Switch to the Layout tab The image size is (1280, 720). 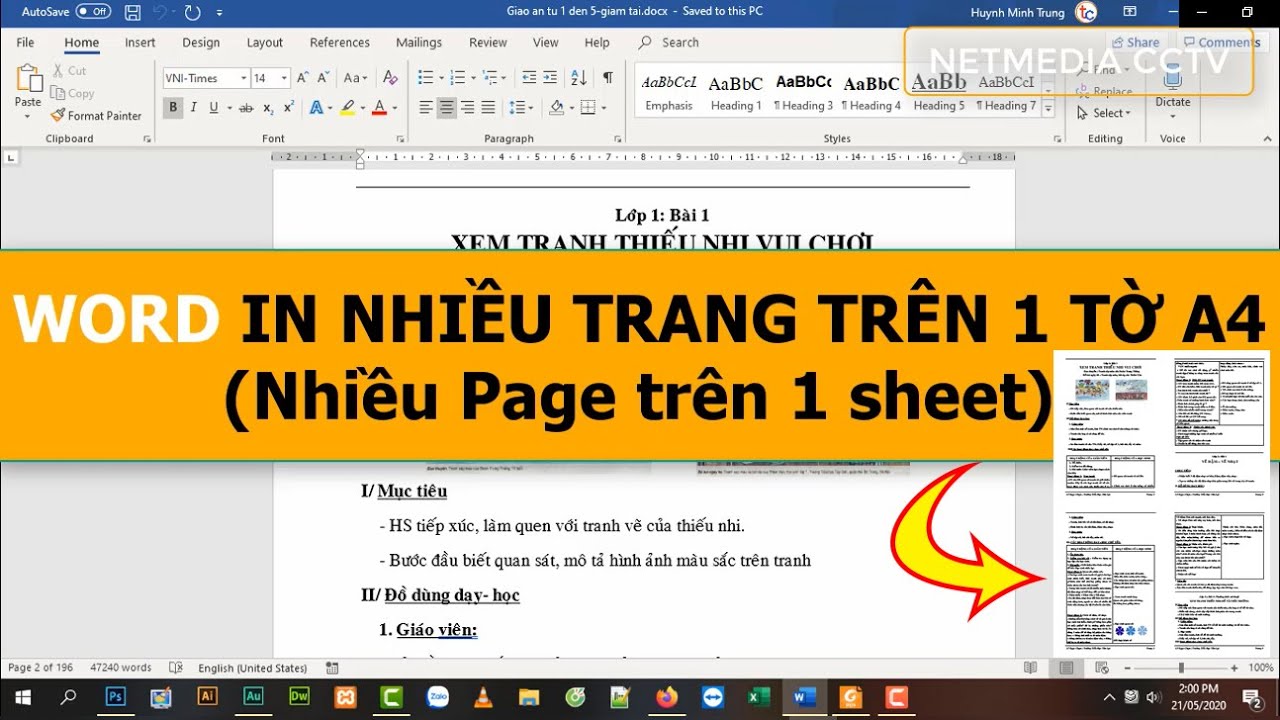click(x=265, y=42)
